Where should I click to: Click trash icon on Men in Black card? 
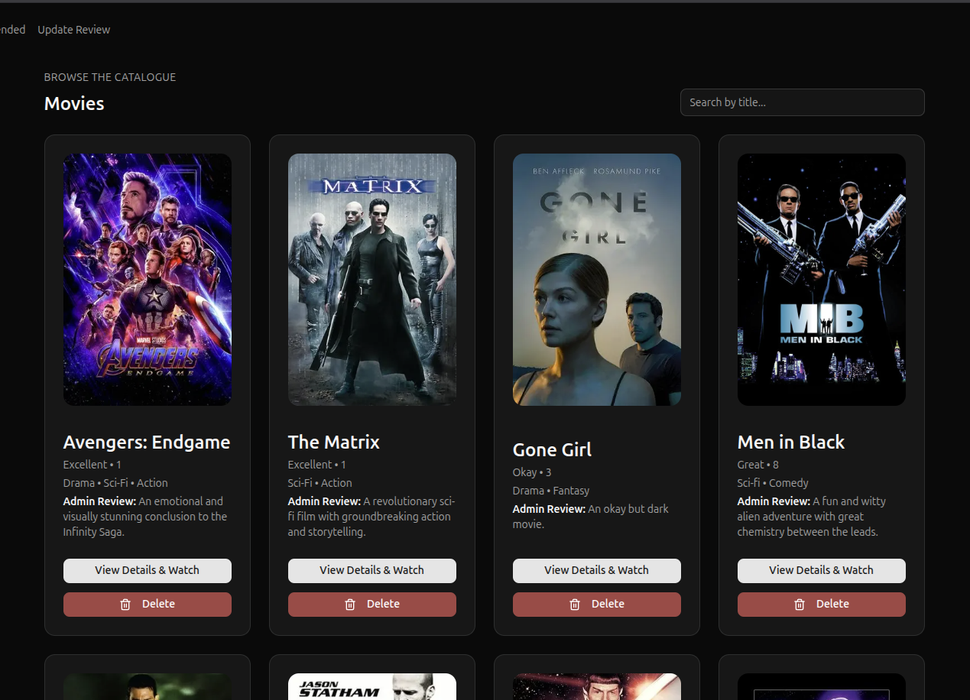799,604
